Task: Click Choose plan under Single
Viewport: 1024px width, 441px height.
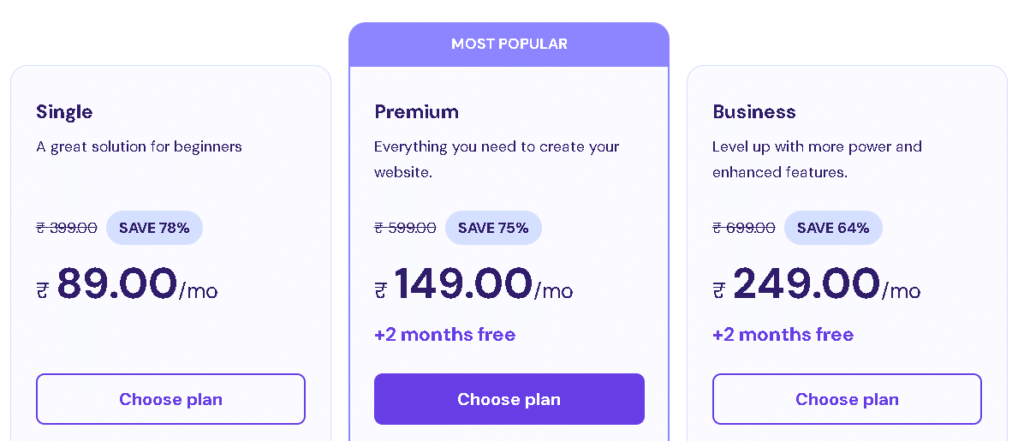Action: [170, 399]
